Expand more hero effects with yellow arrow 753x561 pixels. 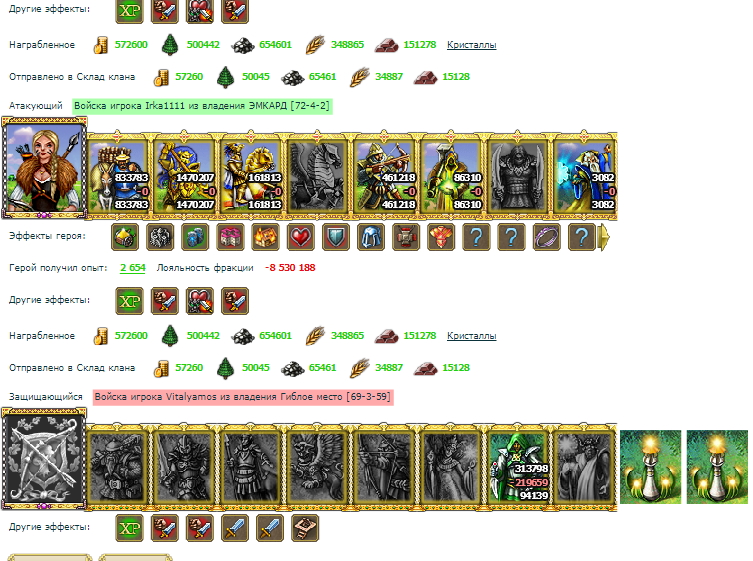pos(605,237)
